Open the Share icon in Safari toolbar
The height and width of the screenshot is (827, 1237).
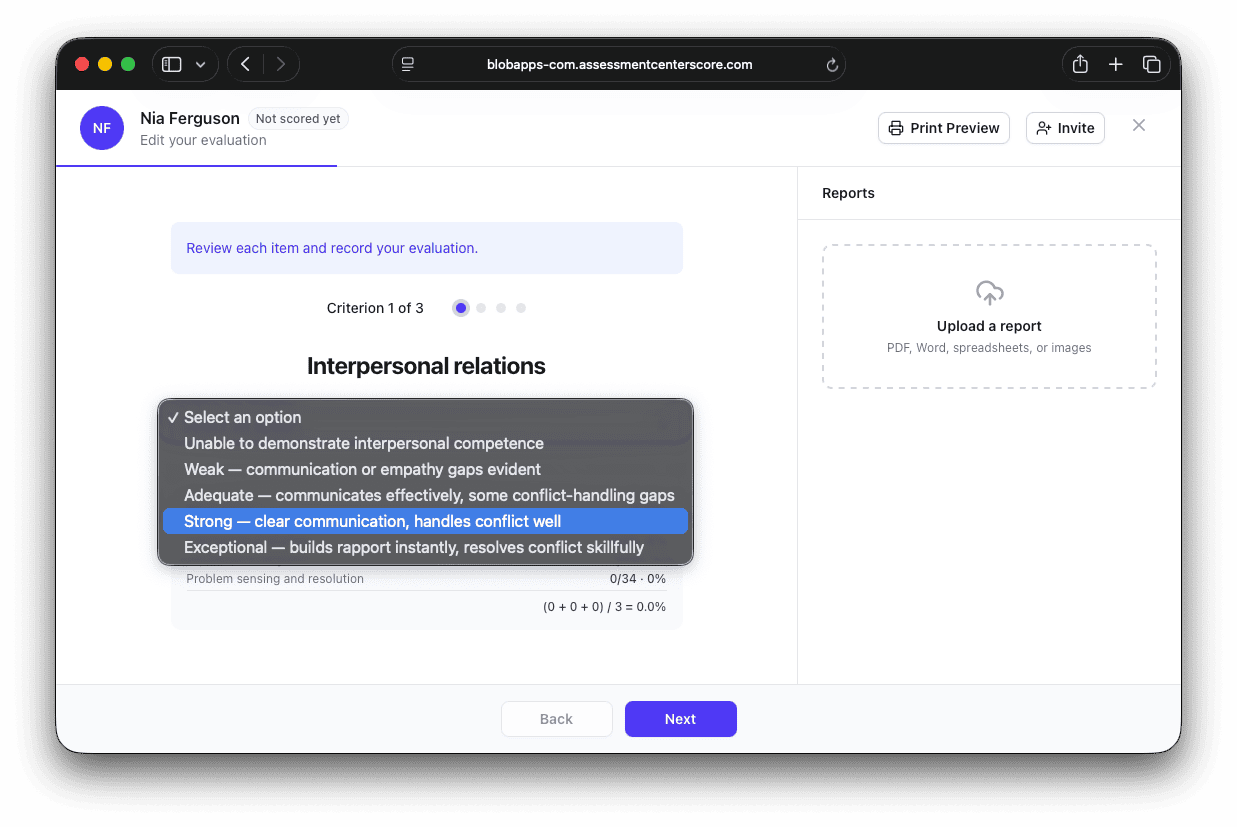click(x=1080, y=64)
